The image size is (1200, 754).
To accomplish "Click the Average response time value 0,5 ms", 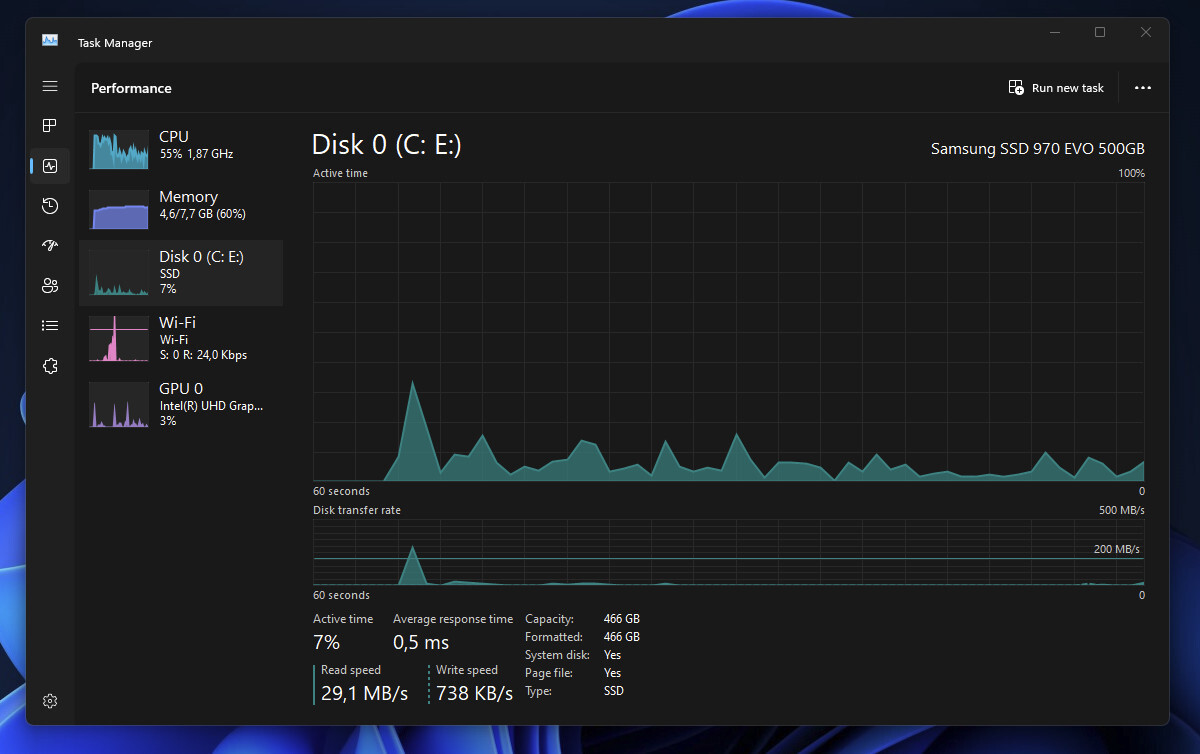I will (421, 642).
